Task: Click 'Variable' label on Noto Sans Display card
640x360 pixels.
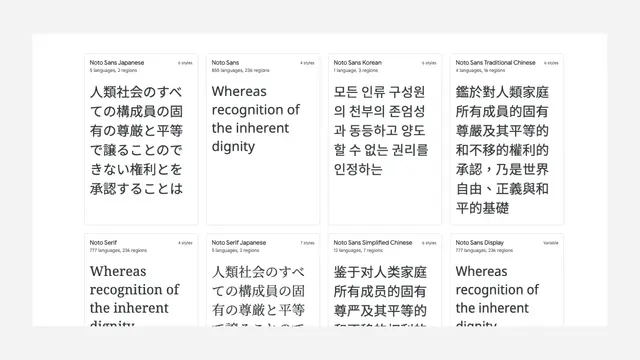Action: pyautogui.click(x=551, y=243)
